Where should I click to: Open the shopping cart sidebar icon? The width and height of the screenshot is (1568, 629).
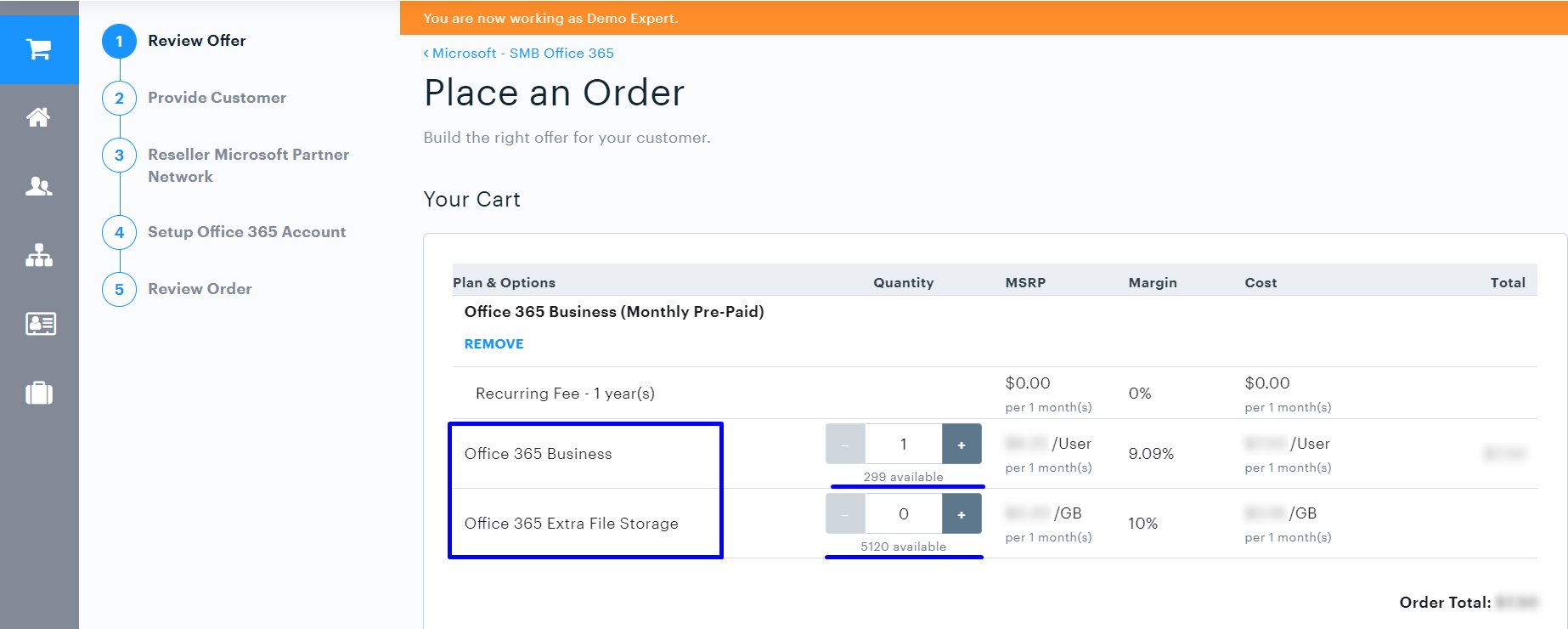point(39,49)
